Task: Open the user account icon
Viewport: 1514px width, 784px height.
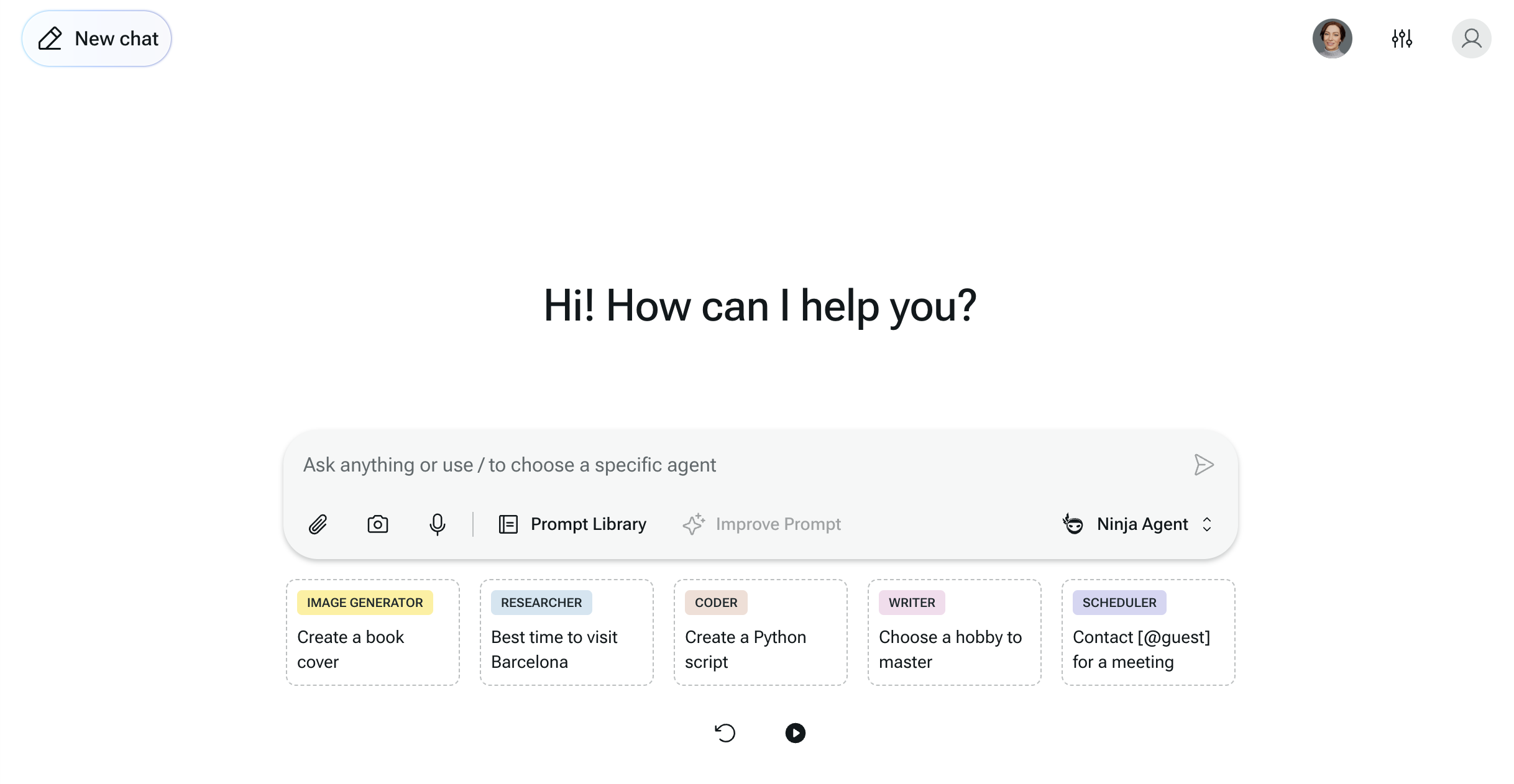Action: click(x=1471, y=39)
